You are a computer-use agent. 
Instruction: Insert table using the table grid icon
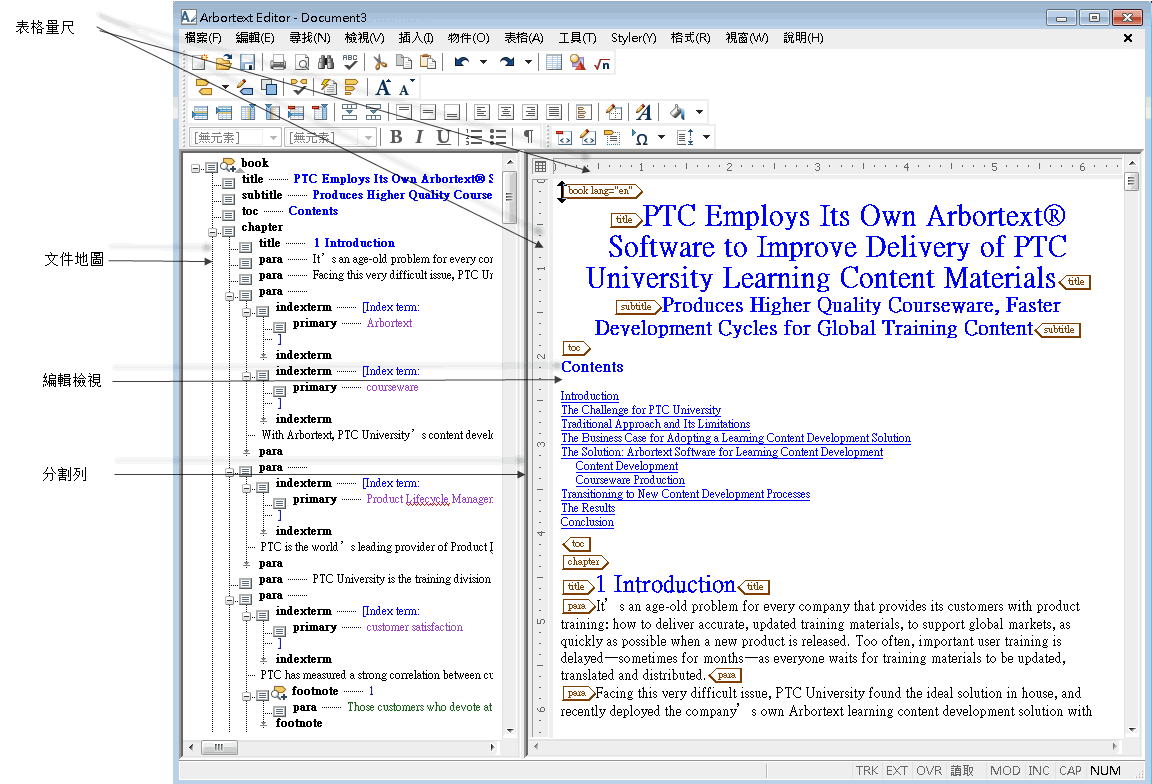click(x=555, y=62)
